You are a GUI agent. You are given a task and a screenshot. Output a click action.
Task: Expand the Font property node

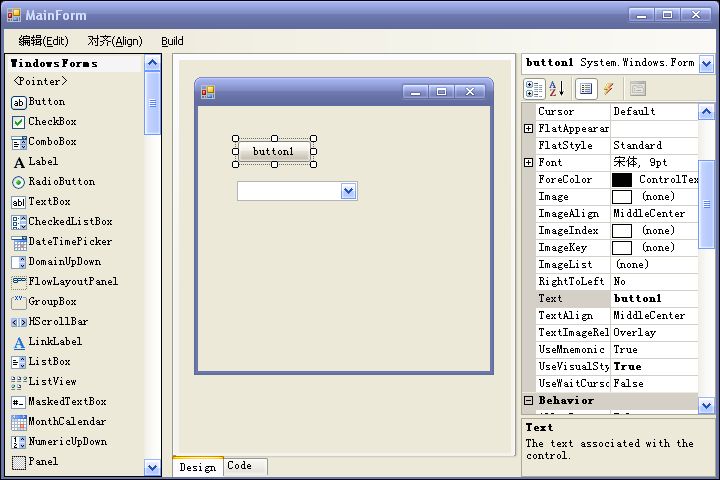(529, 163)
